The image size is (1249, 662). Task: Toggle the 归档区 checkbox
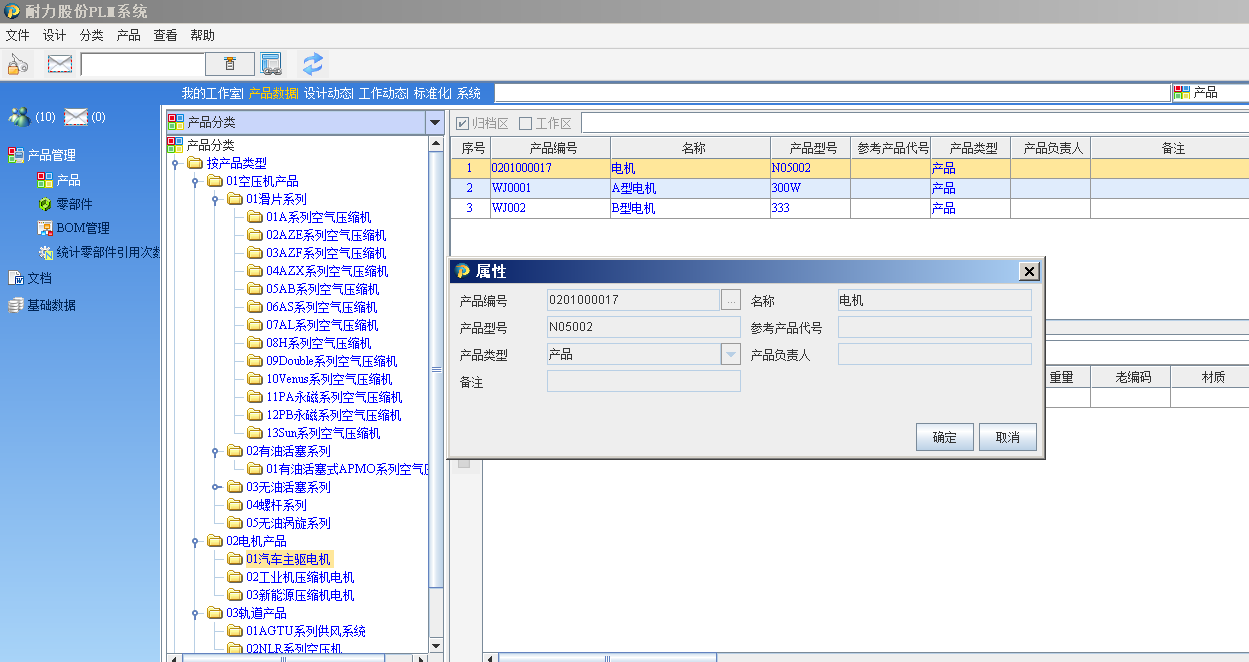[463, 123]
